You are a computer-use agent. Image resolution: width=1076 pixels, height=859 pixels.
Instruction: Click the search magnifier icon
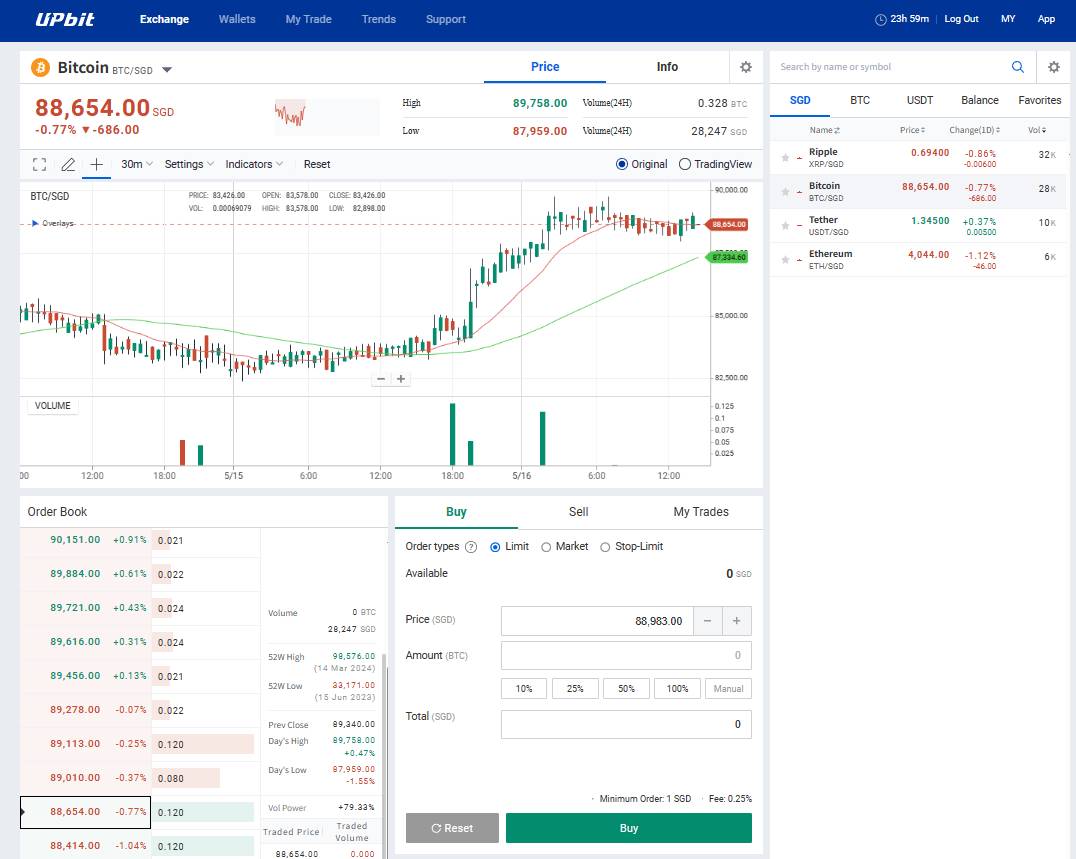1018,67
